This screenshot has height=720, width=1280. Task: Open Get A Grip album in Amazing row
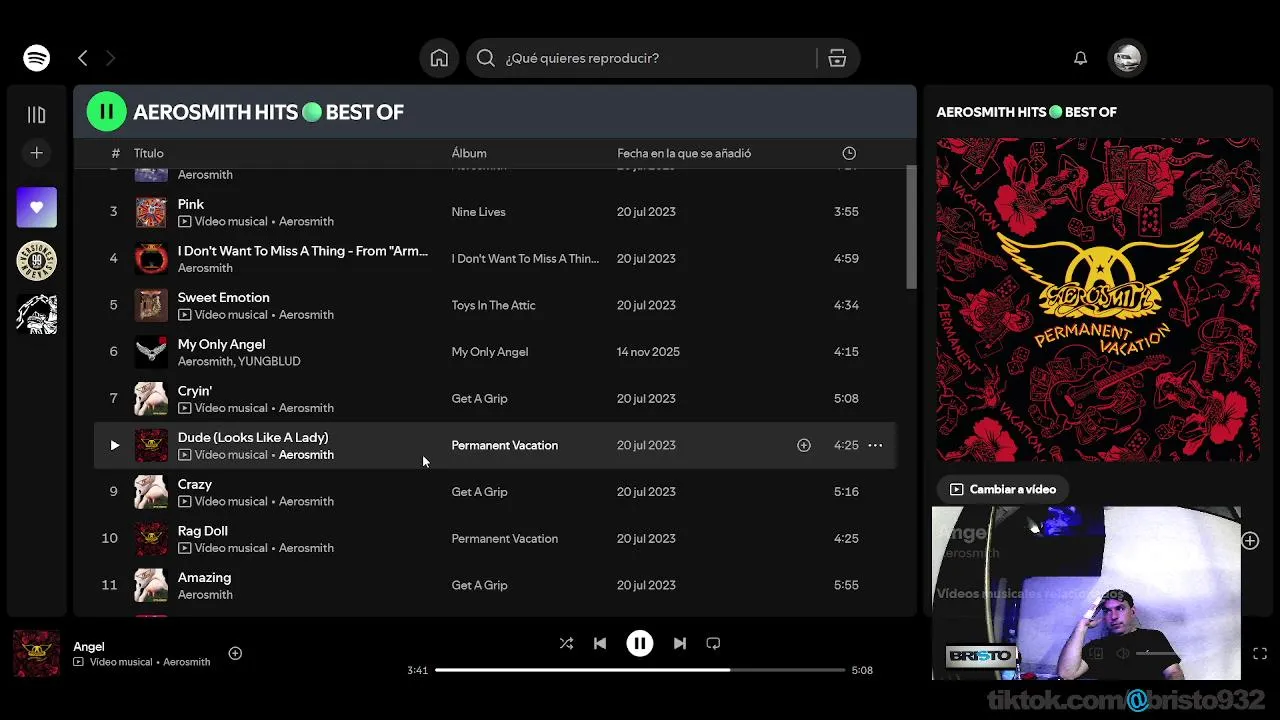tap(479, 585)
